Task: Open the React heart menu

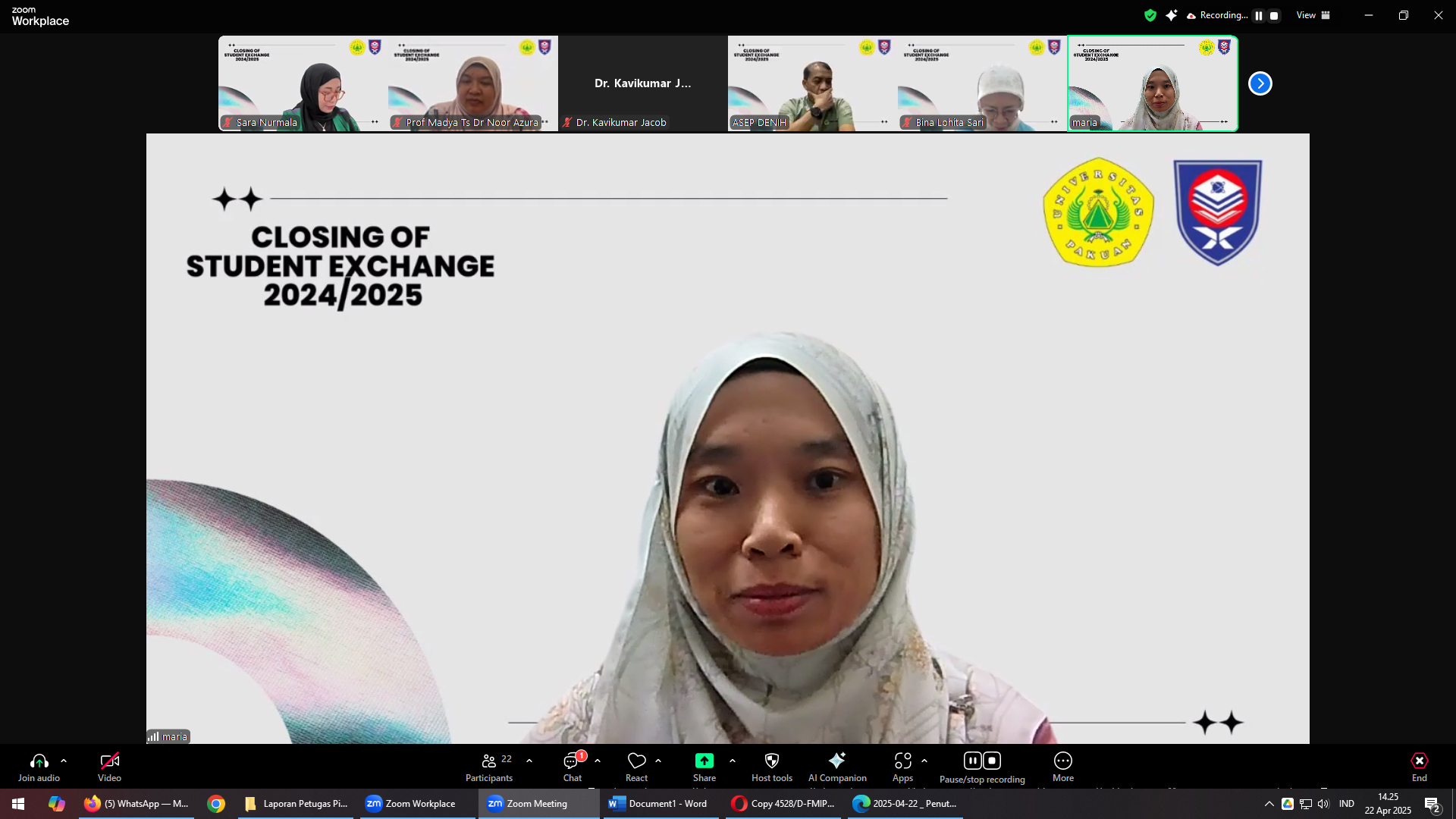Action: point(636,767)
